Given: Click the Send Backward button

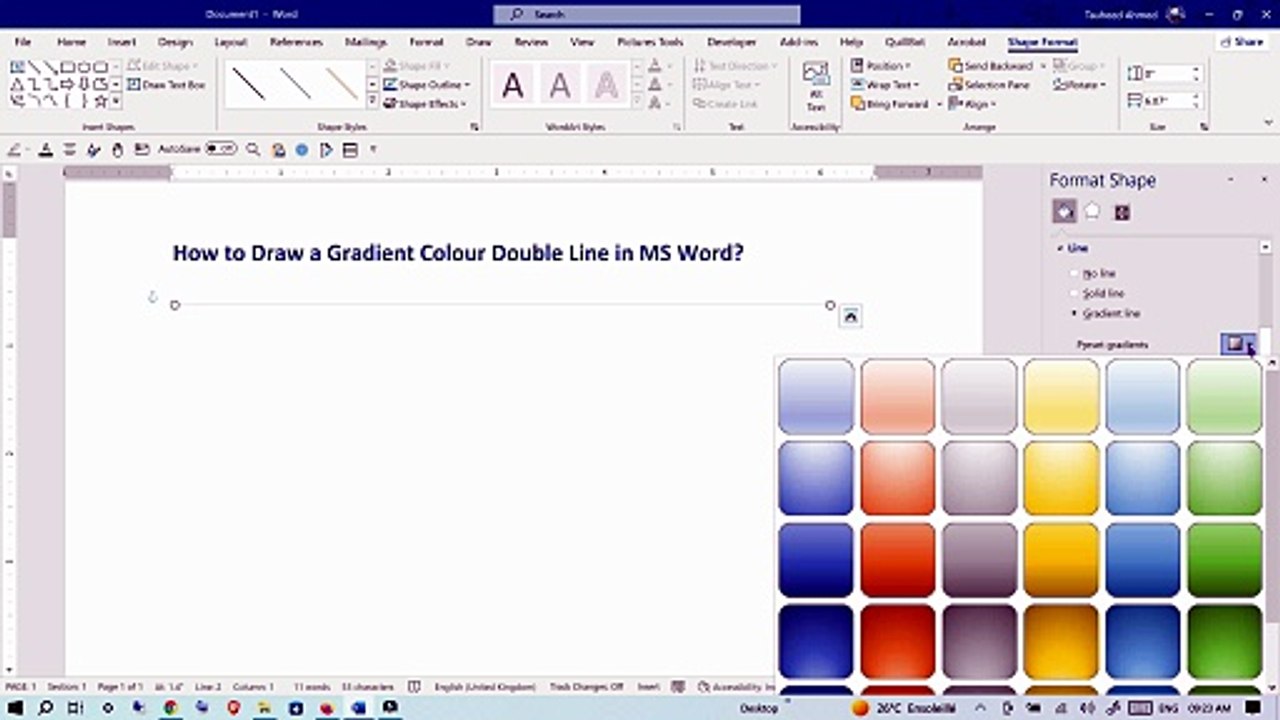Looking at the screenshot, I should click(990, 66).
